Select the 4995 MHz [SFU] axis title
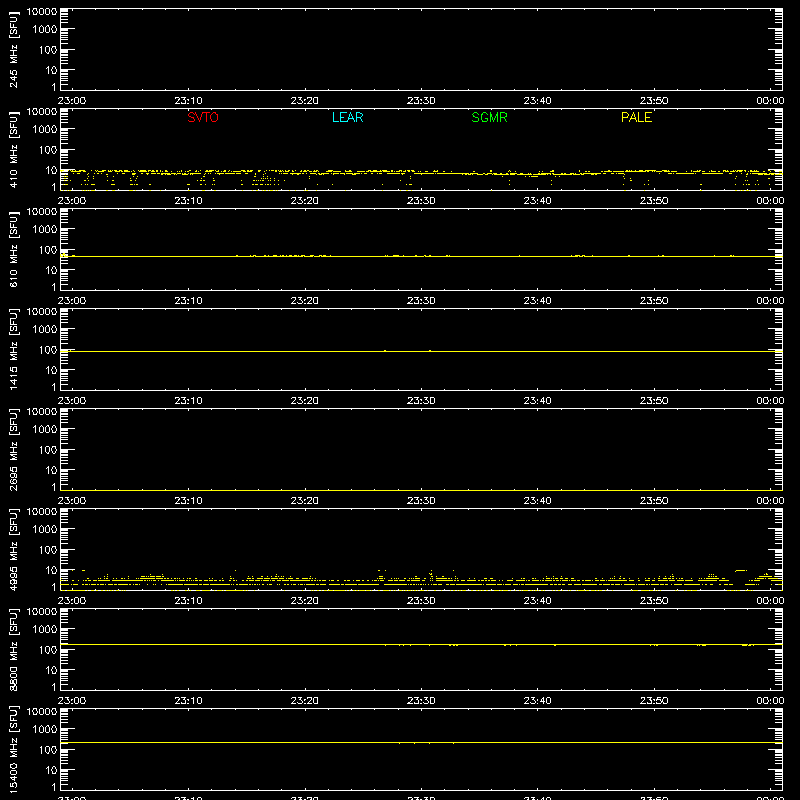800x800 pixels. tap(14, 549)
